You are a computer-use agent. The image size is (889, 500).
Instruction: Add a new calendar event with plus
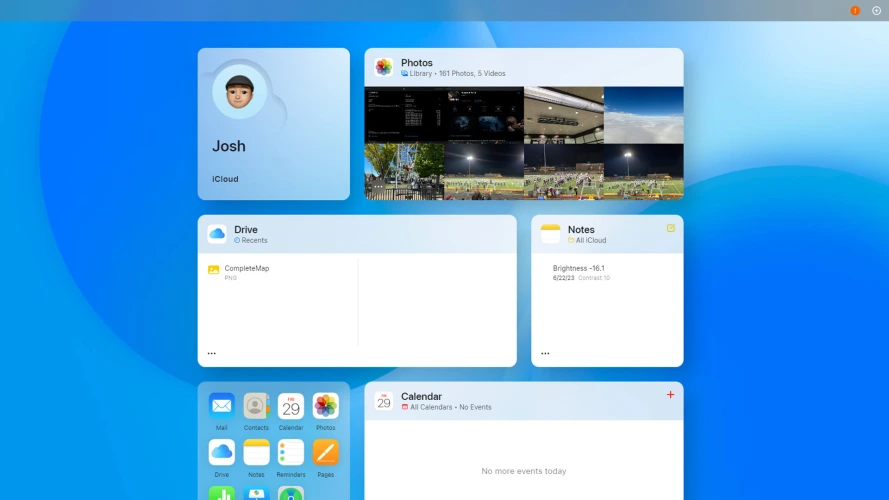tap(670, 395)
